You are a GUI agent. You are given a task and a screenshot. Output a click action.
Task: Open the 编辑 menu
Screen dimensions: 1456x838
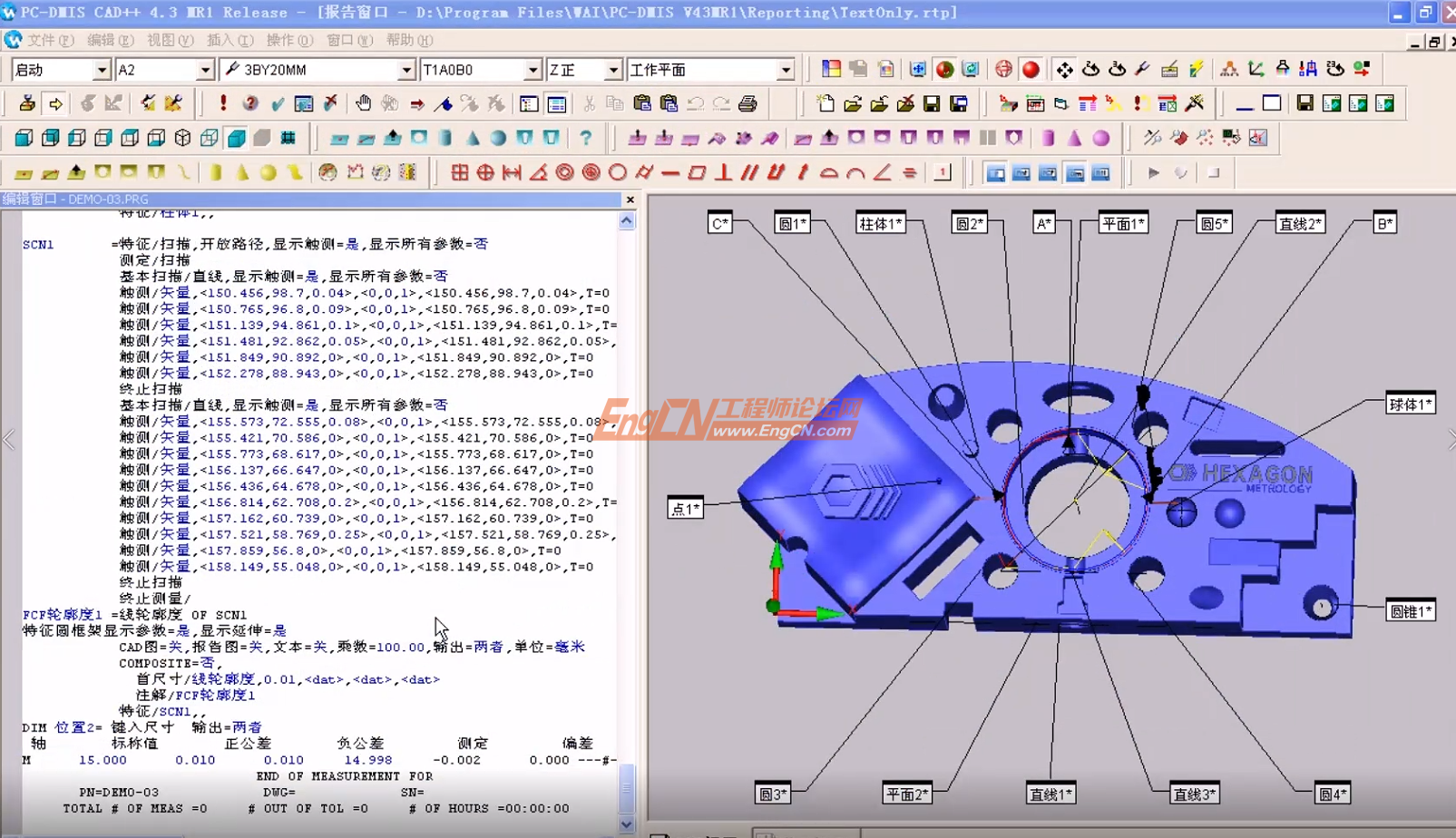[x=110, y=40]
